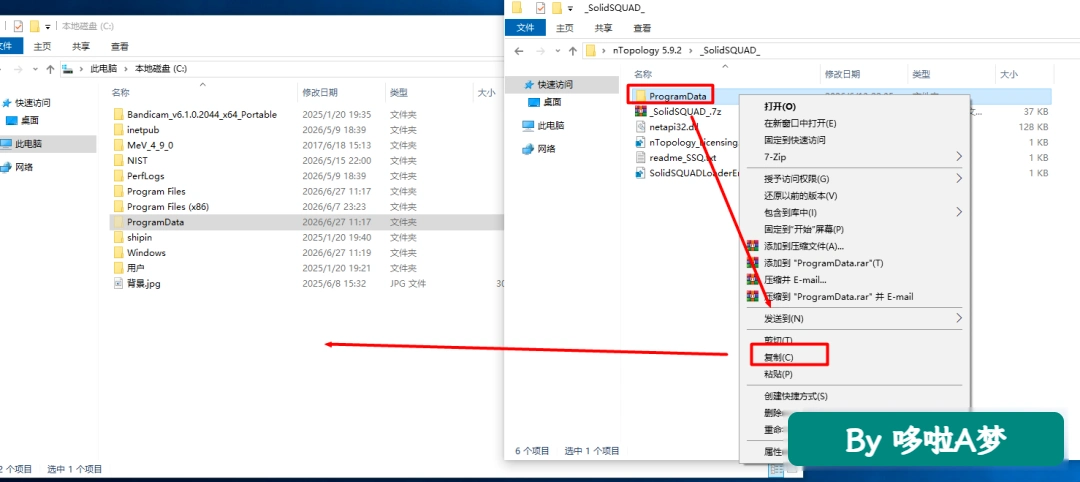This screenshot has width=1080, height=482.
Task: Choose 打开(O) from the context menu
Action: 780,107
